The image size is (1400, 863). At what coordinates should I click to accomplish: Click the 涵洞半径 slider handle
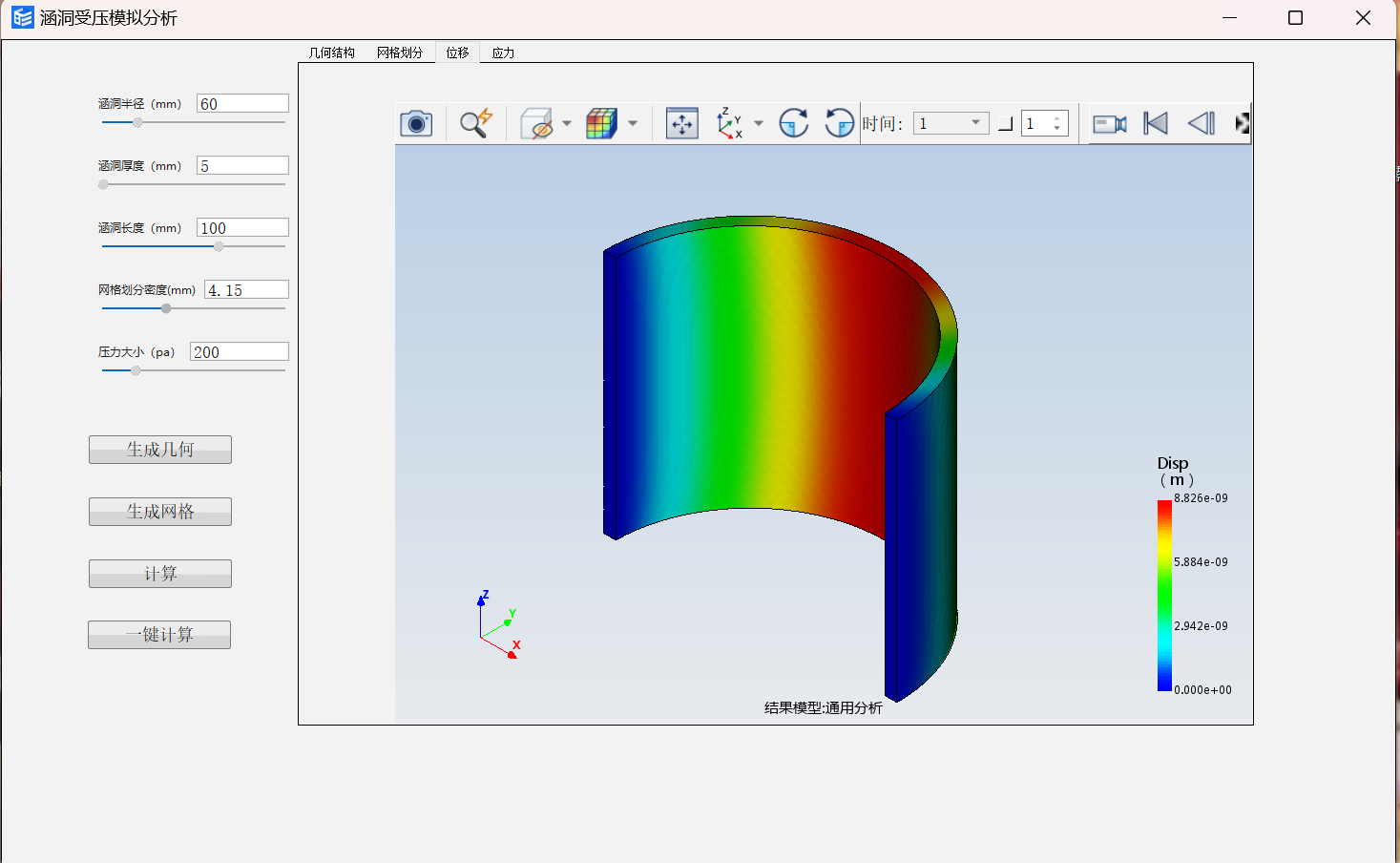137,122
